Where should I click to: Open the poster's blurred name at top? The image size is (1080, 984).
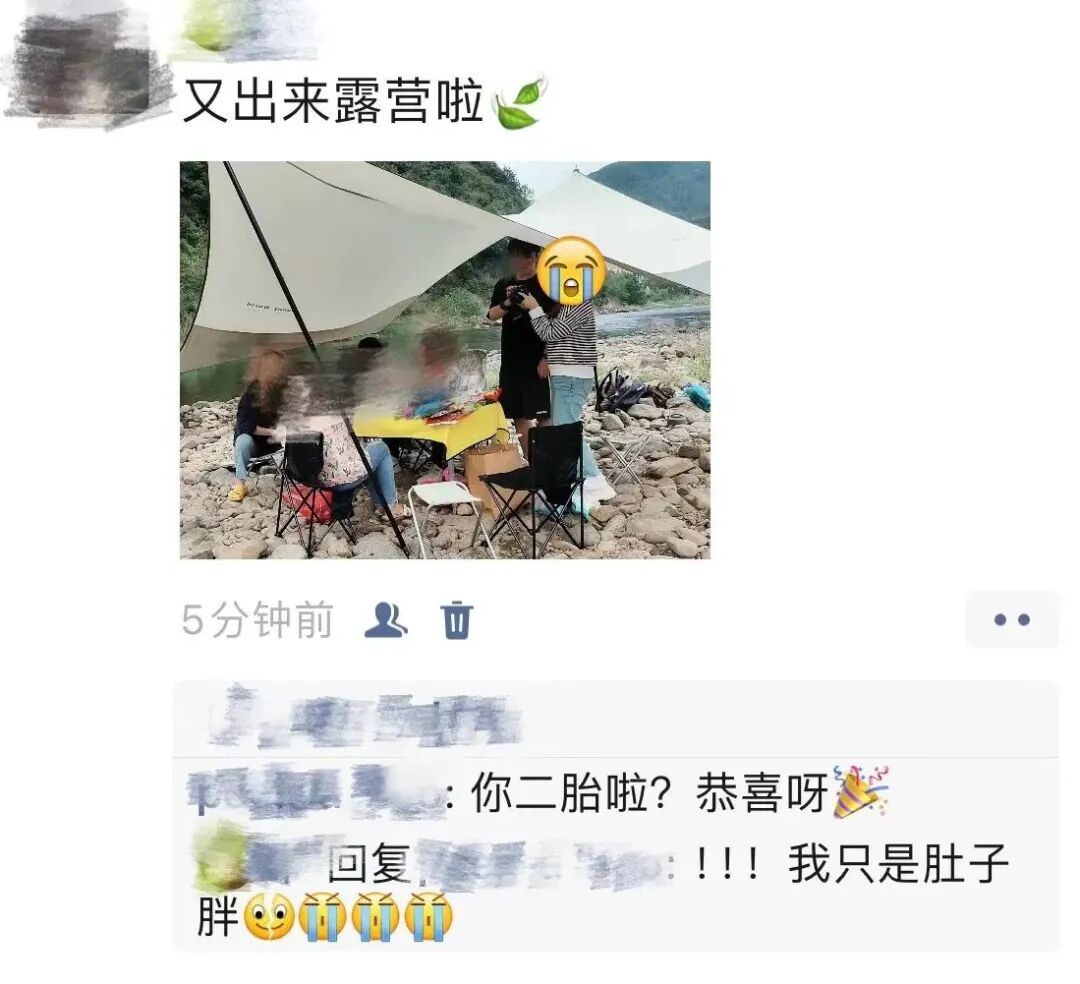(x=241, y=29)
